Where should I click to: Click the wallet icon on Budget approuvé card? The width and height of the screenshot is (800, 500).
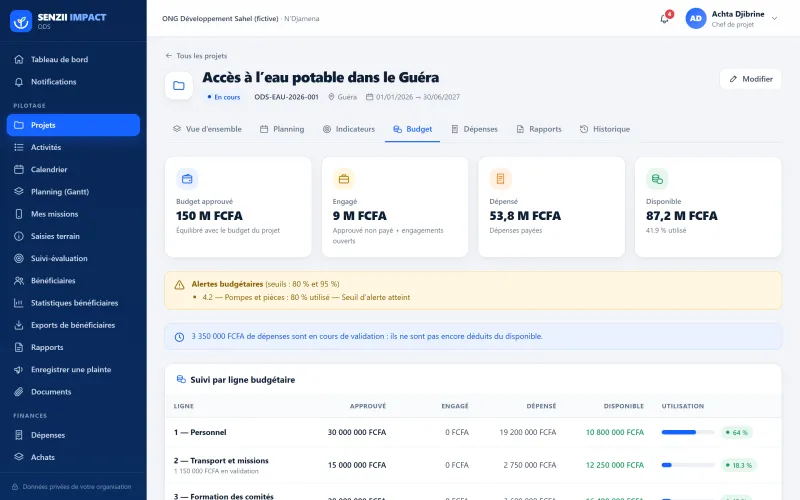tap(187, 179)
